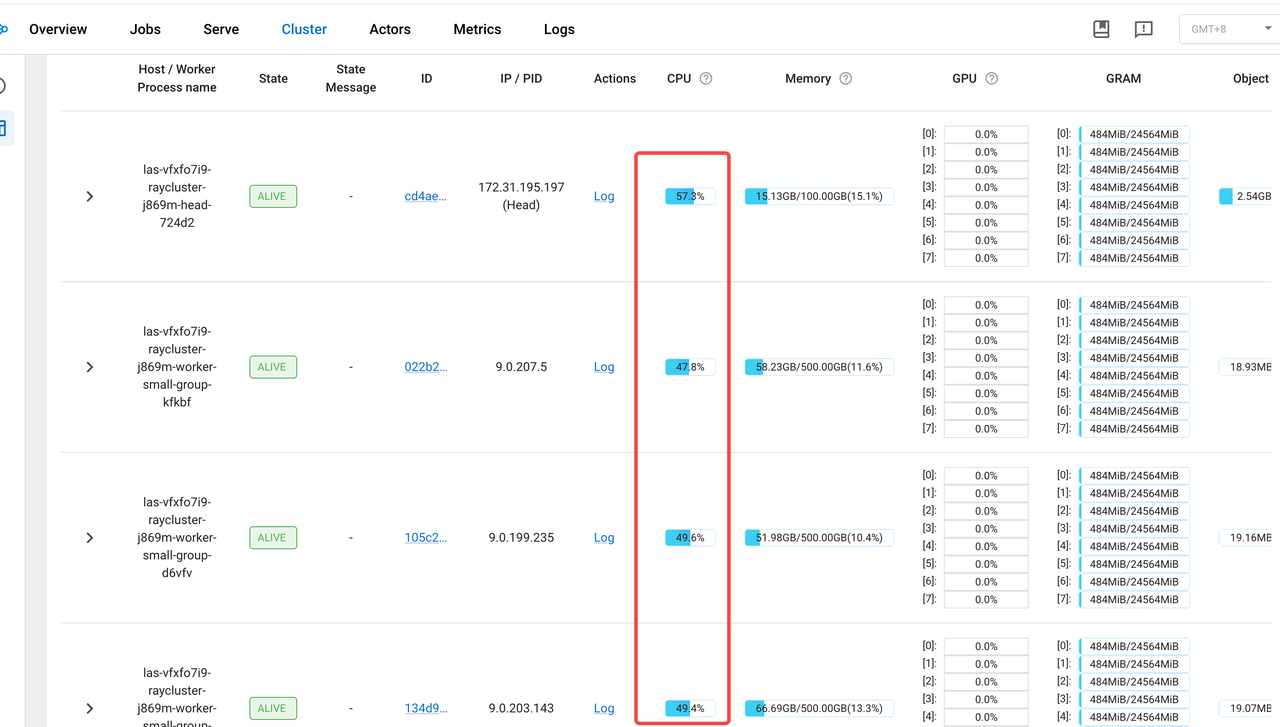Click the 49.6% CPU usage bar
This screenshot has height=727, width=1280.
(690, 538)
